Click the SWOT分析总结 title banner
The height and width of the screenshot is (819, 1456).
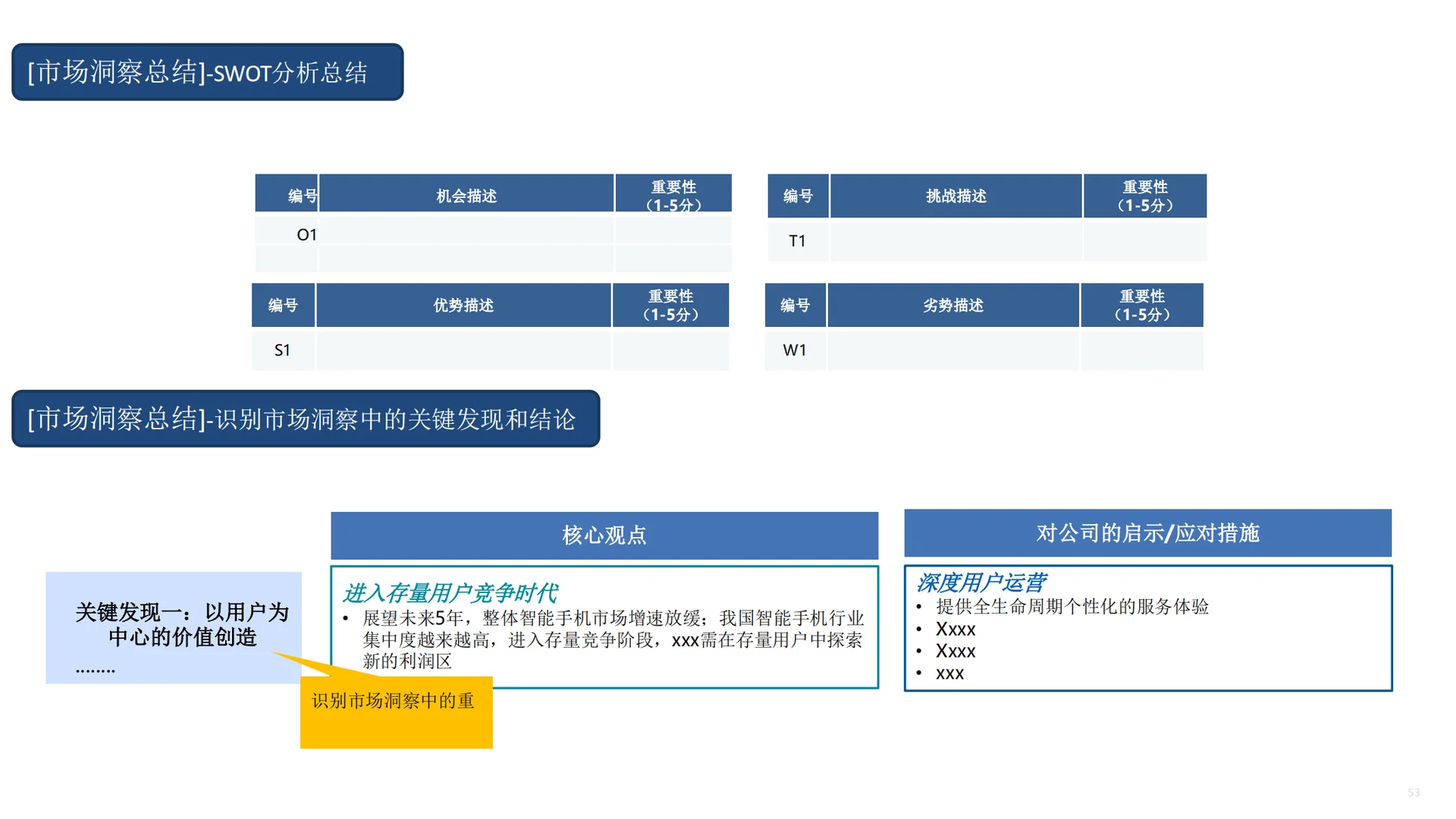[207, 72]
